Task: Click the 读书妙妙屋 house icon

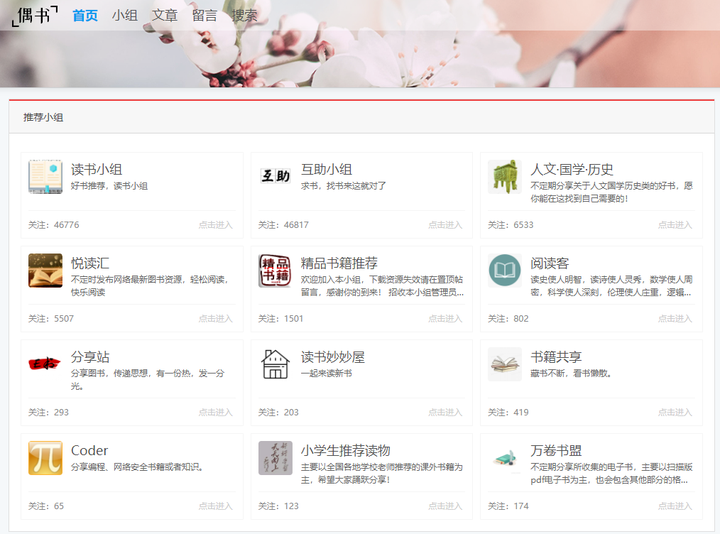Action: [275, 364]
